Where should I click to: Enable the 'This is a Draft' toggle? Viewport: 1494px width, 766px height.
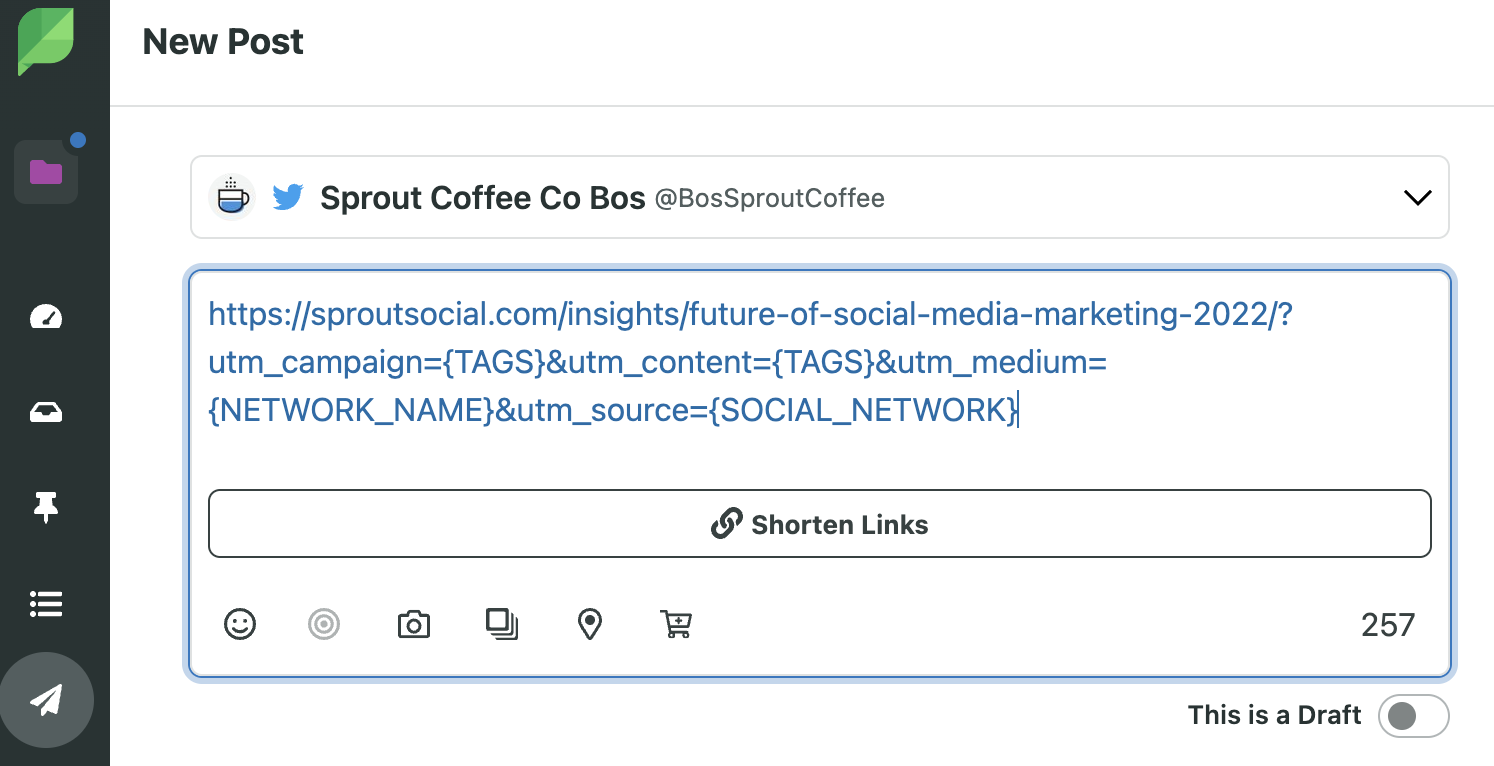[1414, 716]
